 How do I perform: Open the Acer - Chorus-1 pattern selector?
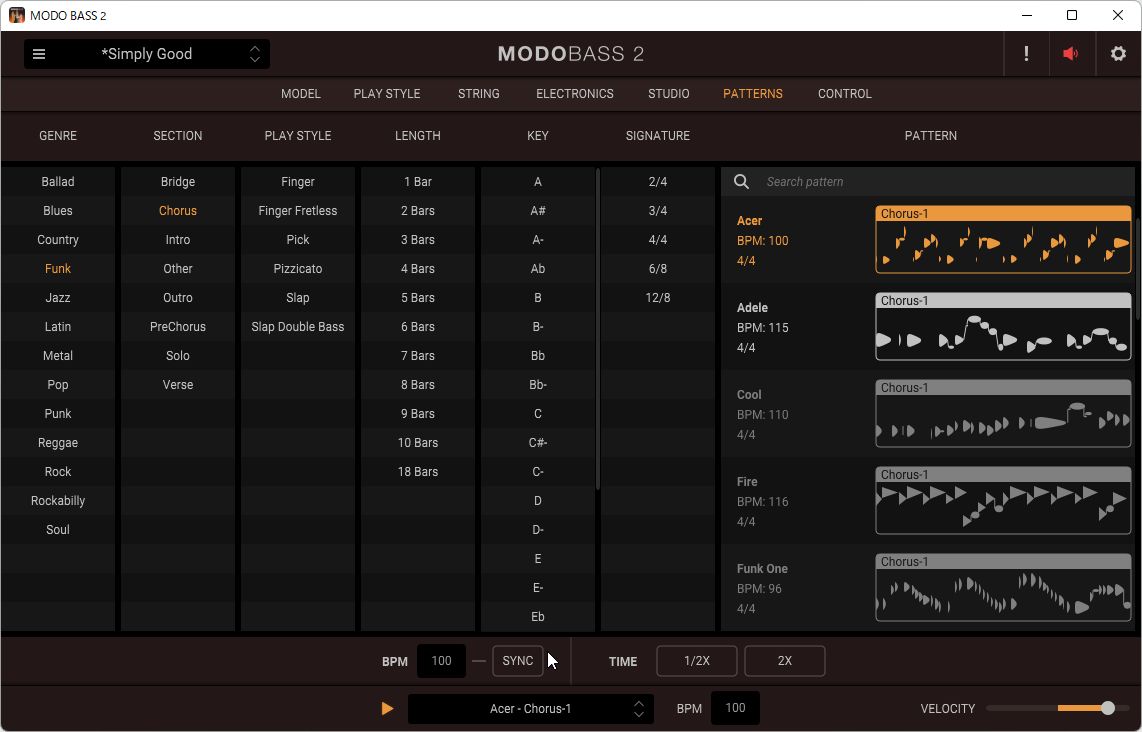coord(530,709)
